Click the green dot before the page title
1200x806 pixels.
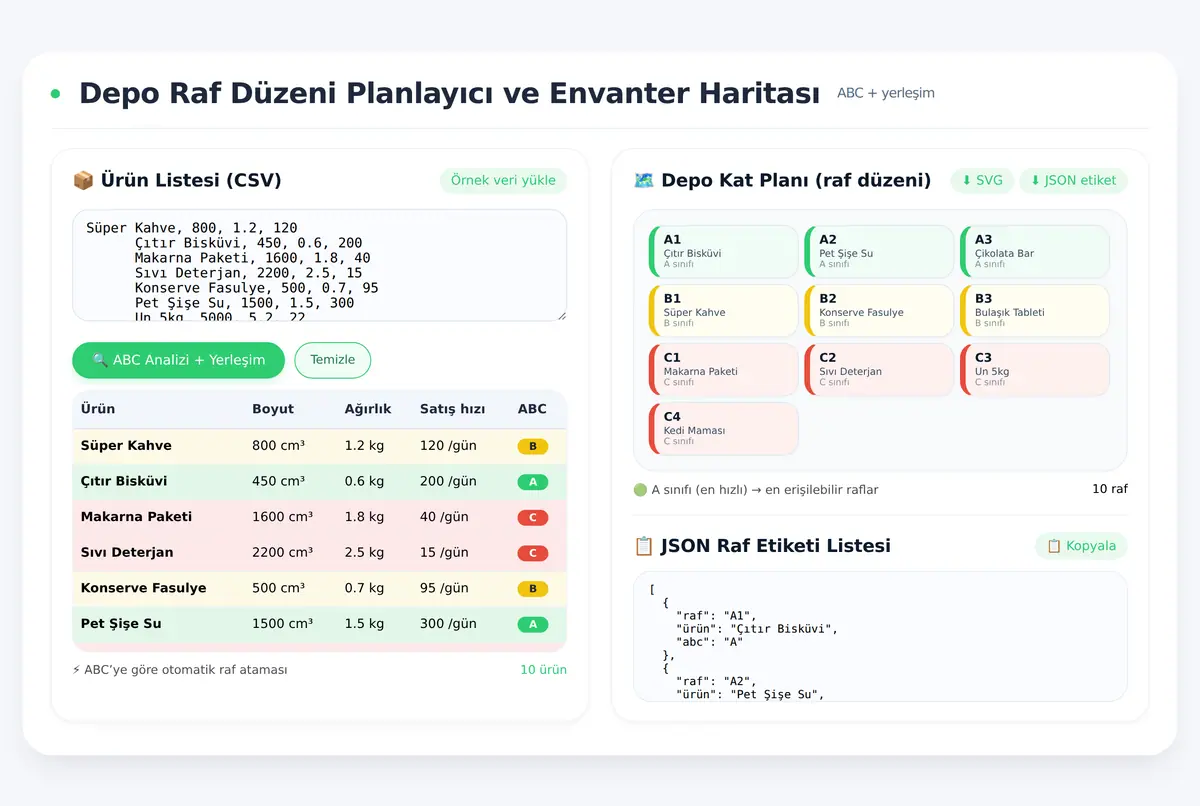[x=55, y=94]
